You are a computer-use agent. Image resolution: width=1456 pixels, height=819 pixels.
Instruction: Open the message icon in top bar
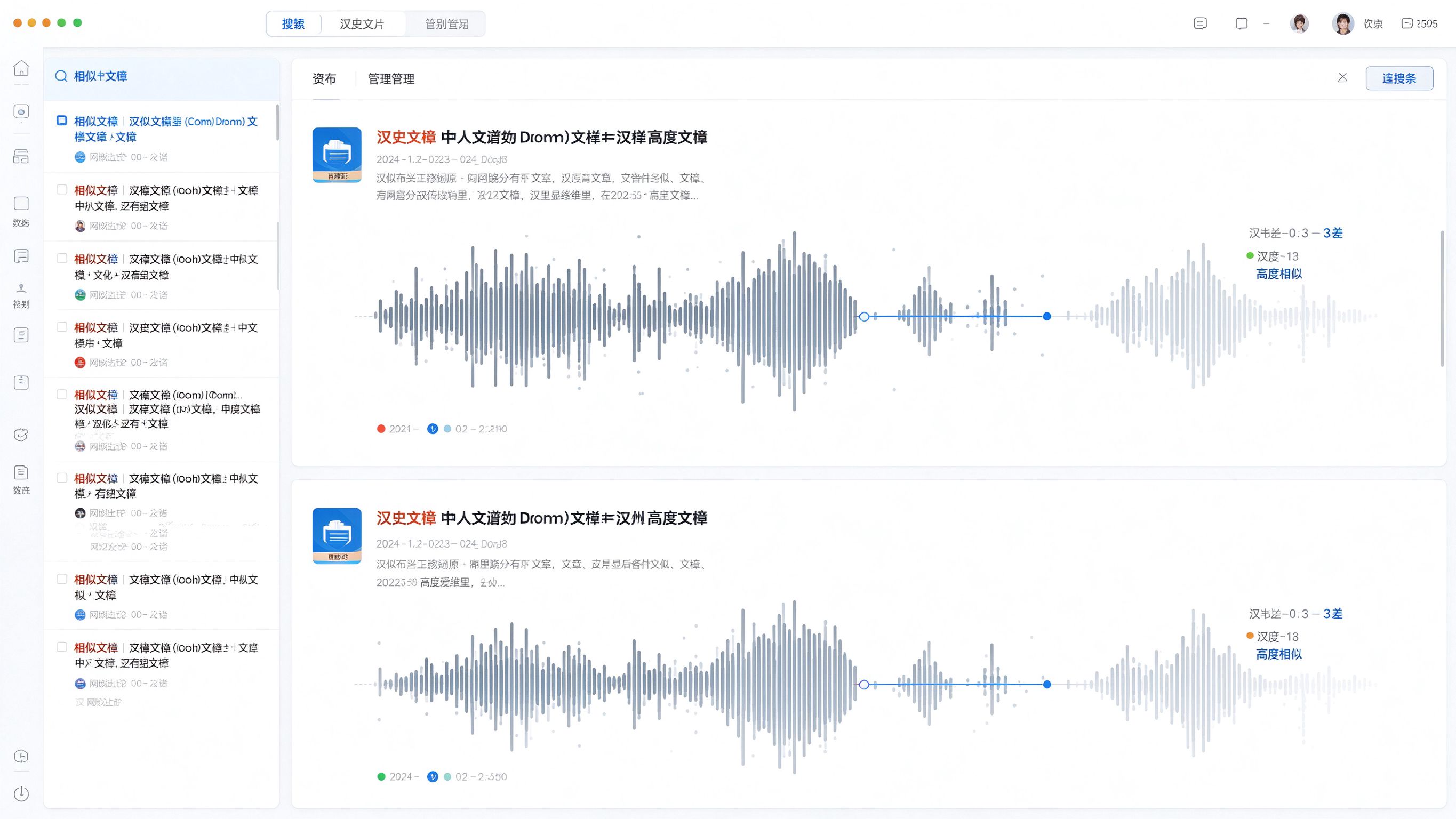pyautogui.click(x=1200, y=24)
